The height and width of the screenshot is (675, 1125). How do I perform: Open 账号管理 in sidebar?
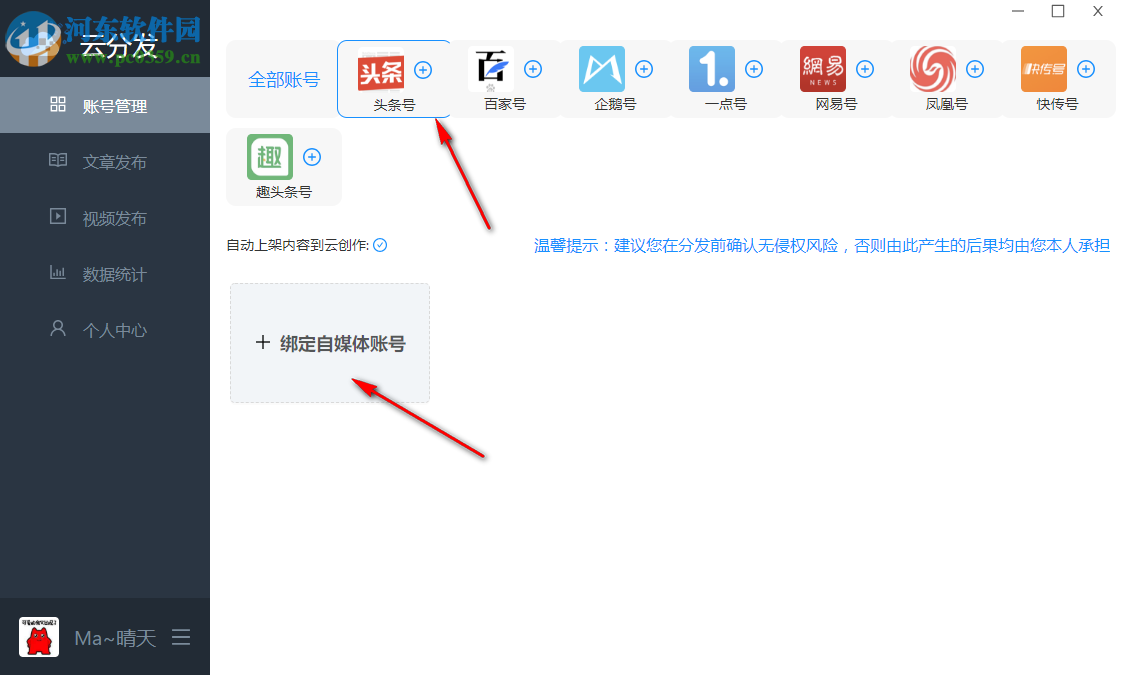click(x=105, y=105)
